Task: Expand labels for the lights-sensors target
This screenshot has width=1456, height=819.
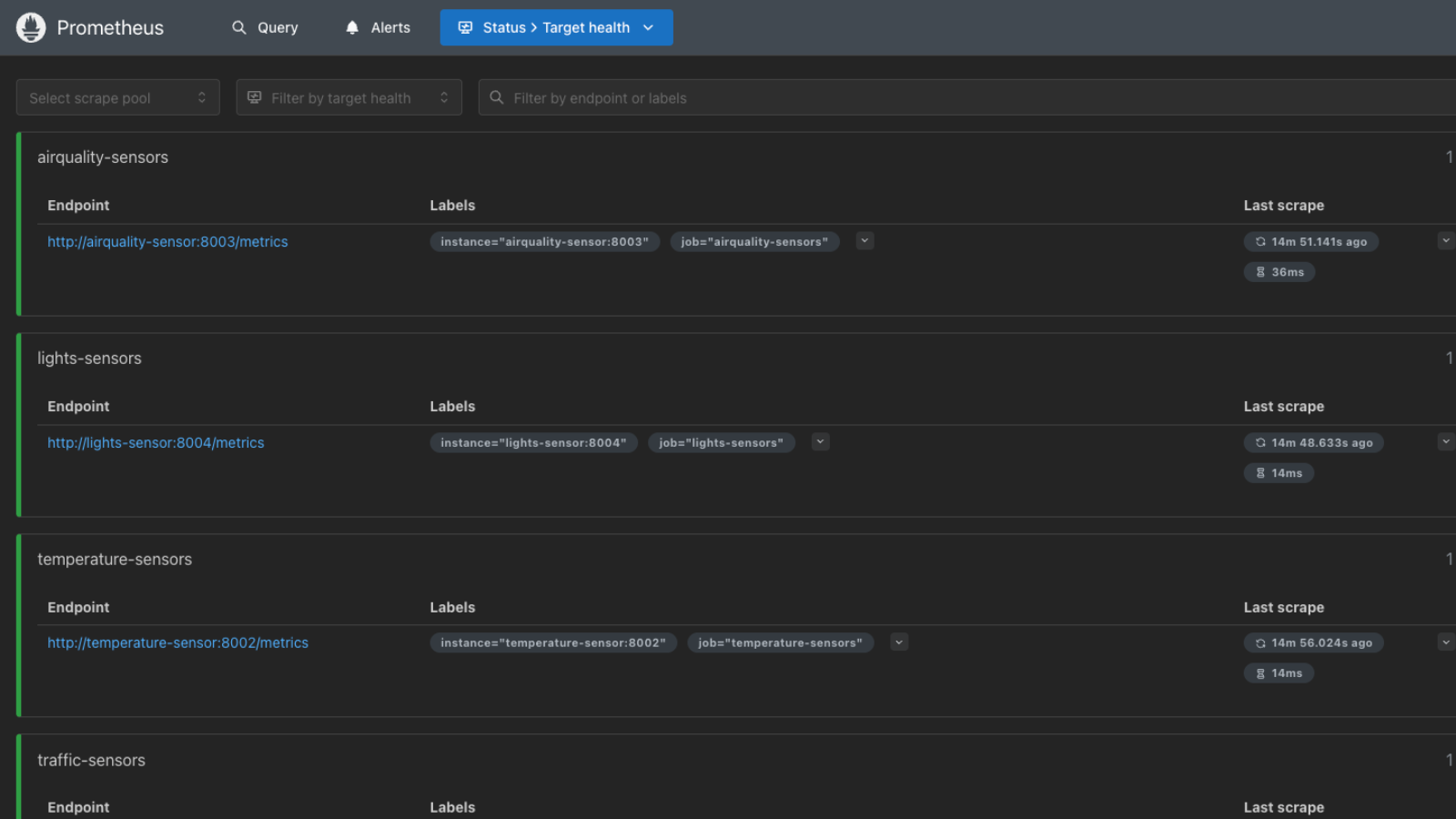Action: [820, 442]
